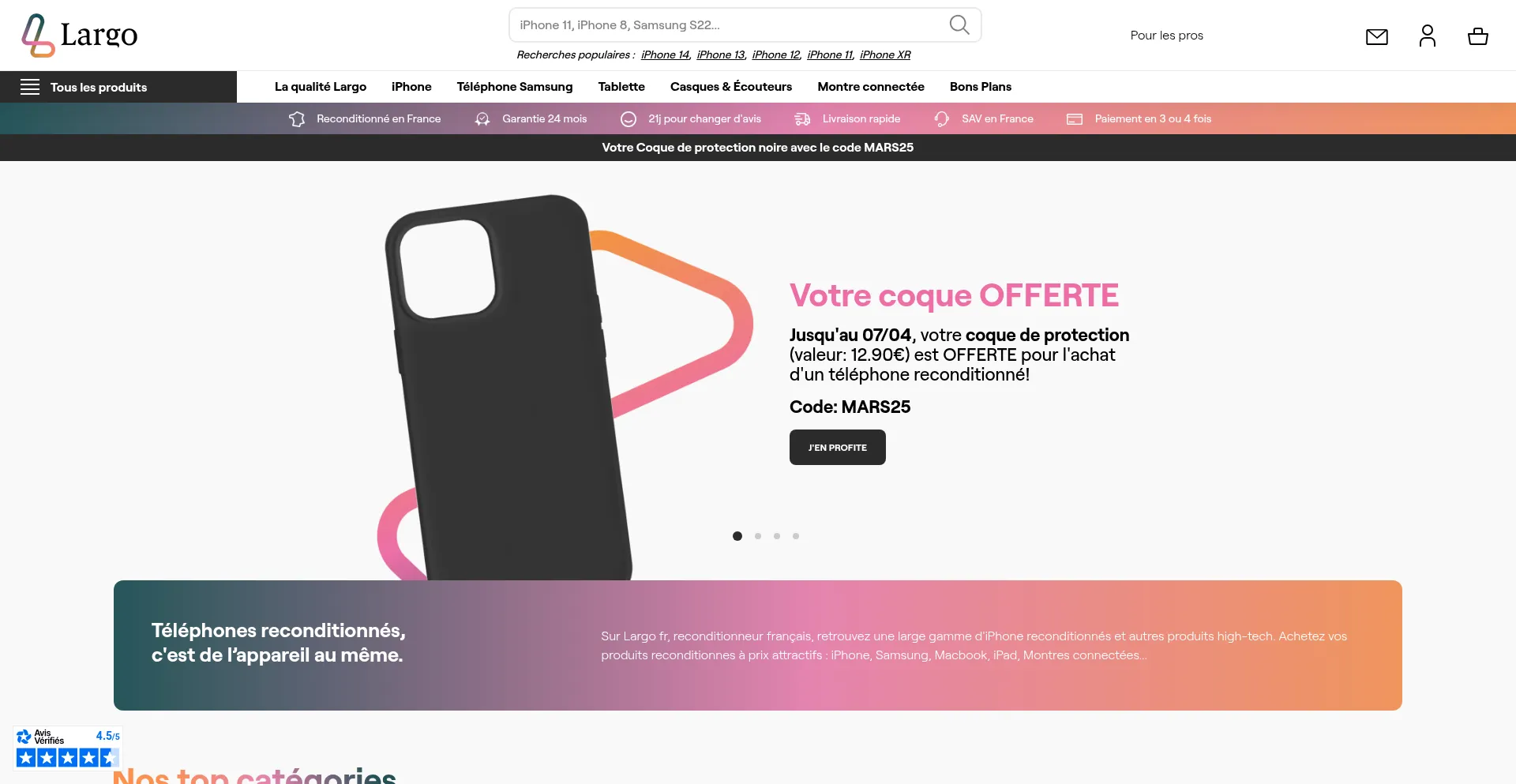Select the first active carousel dot
The height and width of the screenshot is (784, 1516).
737,536
